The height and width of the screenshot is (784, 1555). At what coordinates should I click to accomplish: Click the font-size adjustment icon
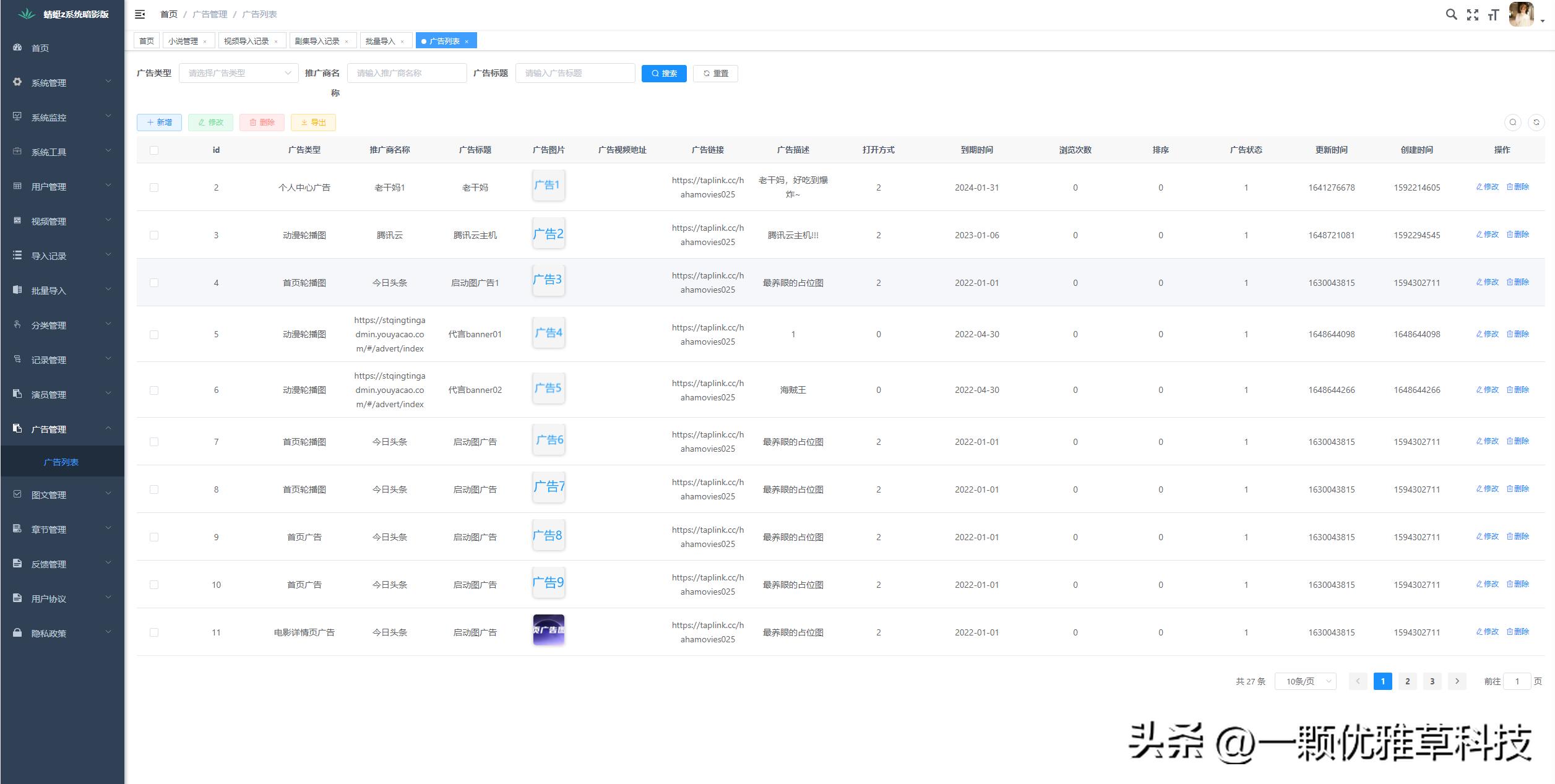tap(1493, 14)
